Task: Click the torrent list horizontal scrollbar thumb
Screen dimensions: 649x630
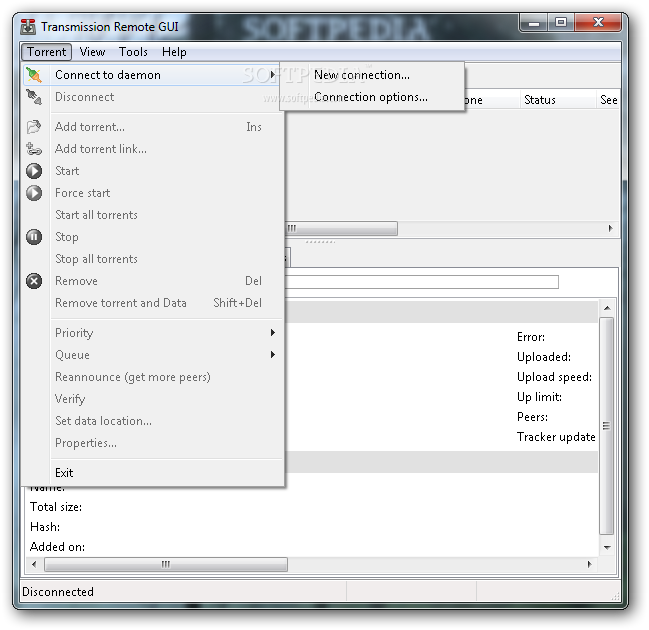Action: [341, 228]
